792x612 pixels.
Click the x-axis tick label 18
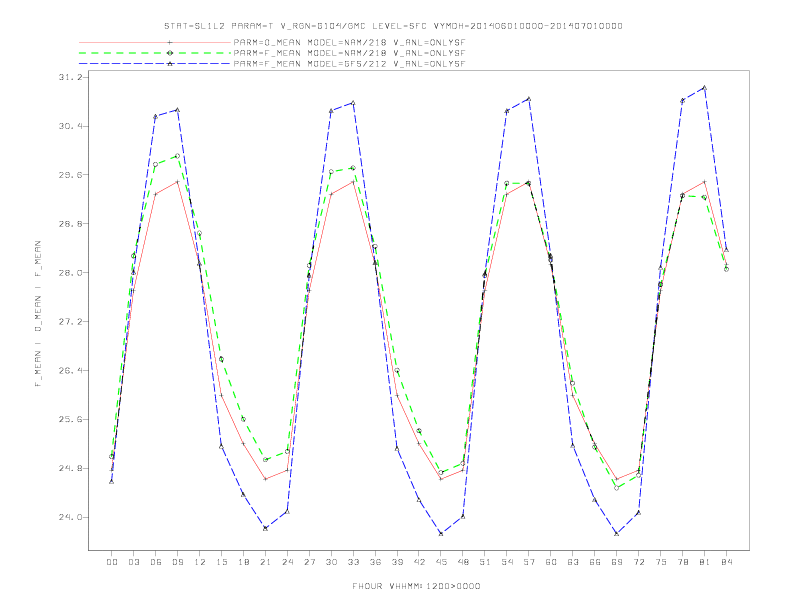tap(243, 562)
